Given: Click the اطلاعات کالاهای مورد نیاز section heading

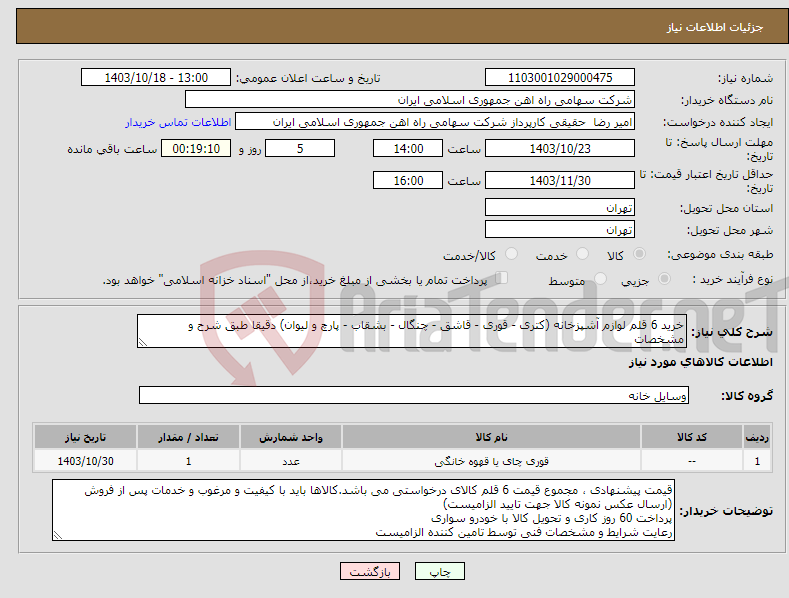Looking at the screenshot, I should tap(700, 362).
